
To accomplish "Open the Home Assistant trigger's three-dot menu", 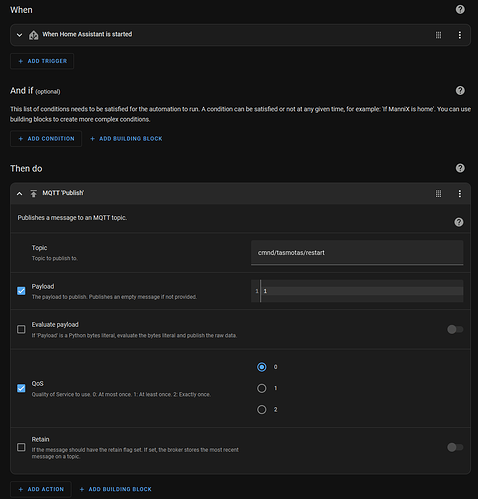I will pyautogui.click(x=460, y=35).
